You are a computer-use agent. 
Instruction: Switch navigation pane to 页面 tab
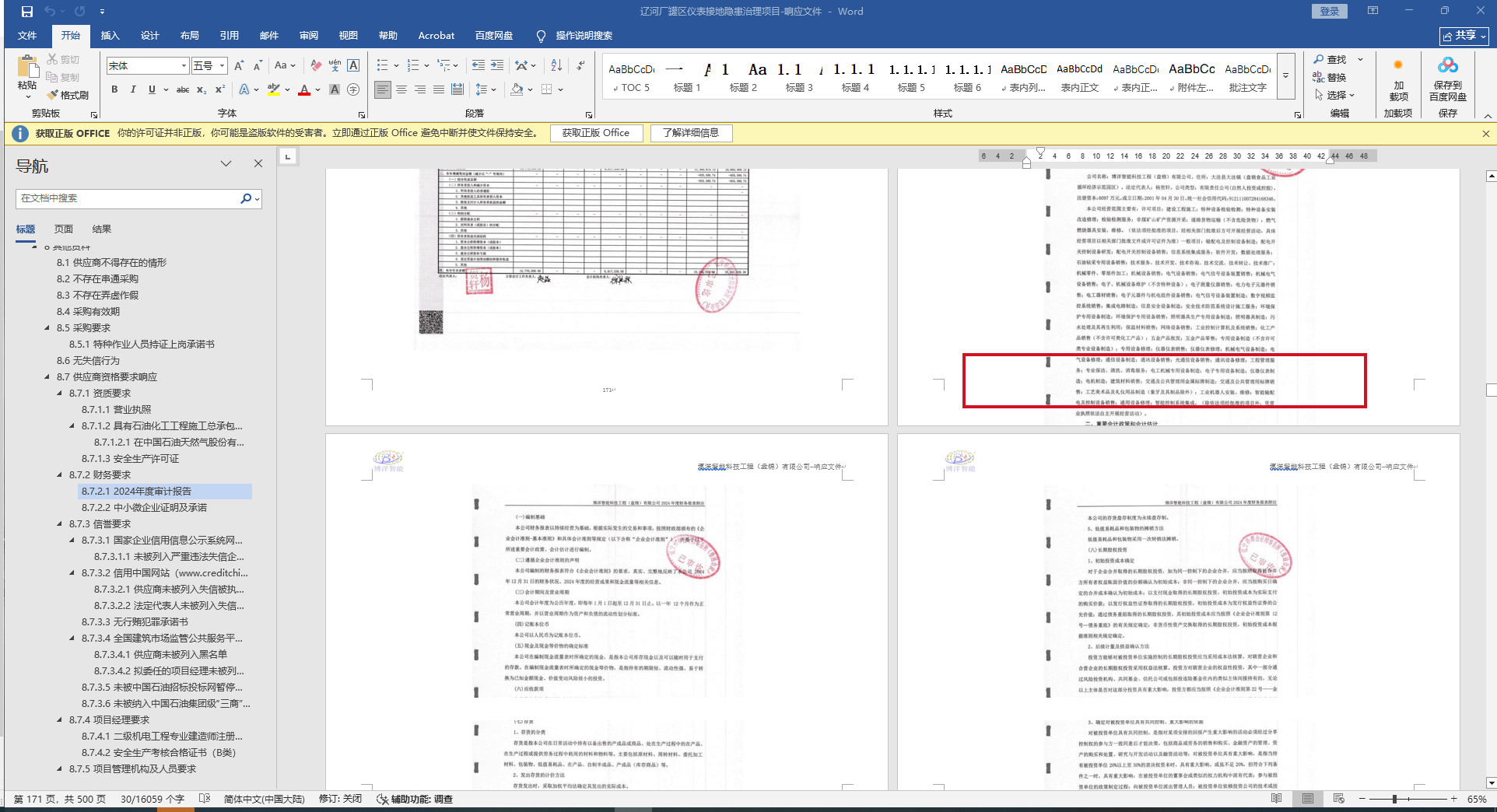64,229
